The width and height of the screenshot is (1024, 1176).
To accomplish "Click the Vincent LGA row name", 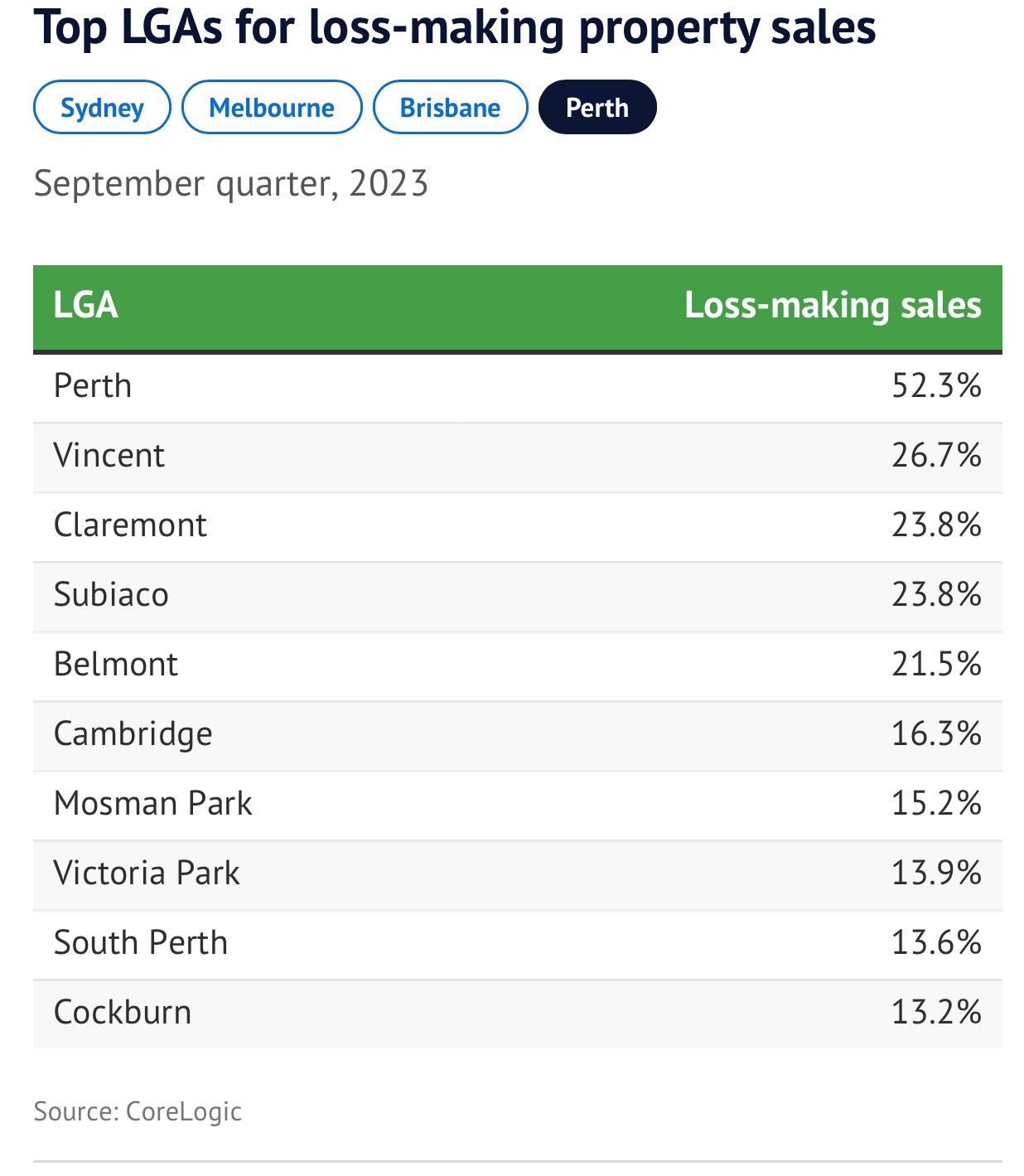I will point(109,456).
